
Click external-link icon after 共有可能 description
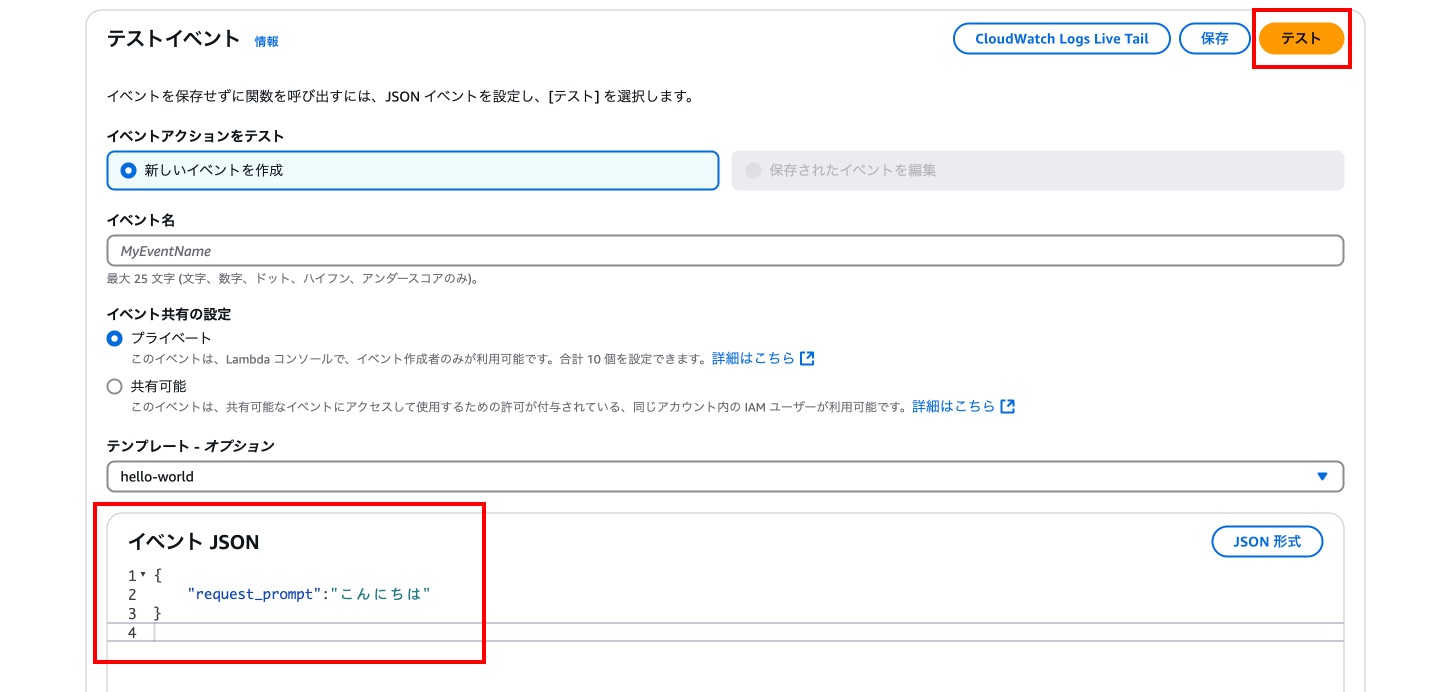[1008, 406]
